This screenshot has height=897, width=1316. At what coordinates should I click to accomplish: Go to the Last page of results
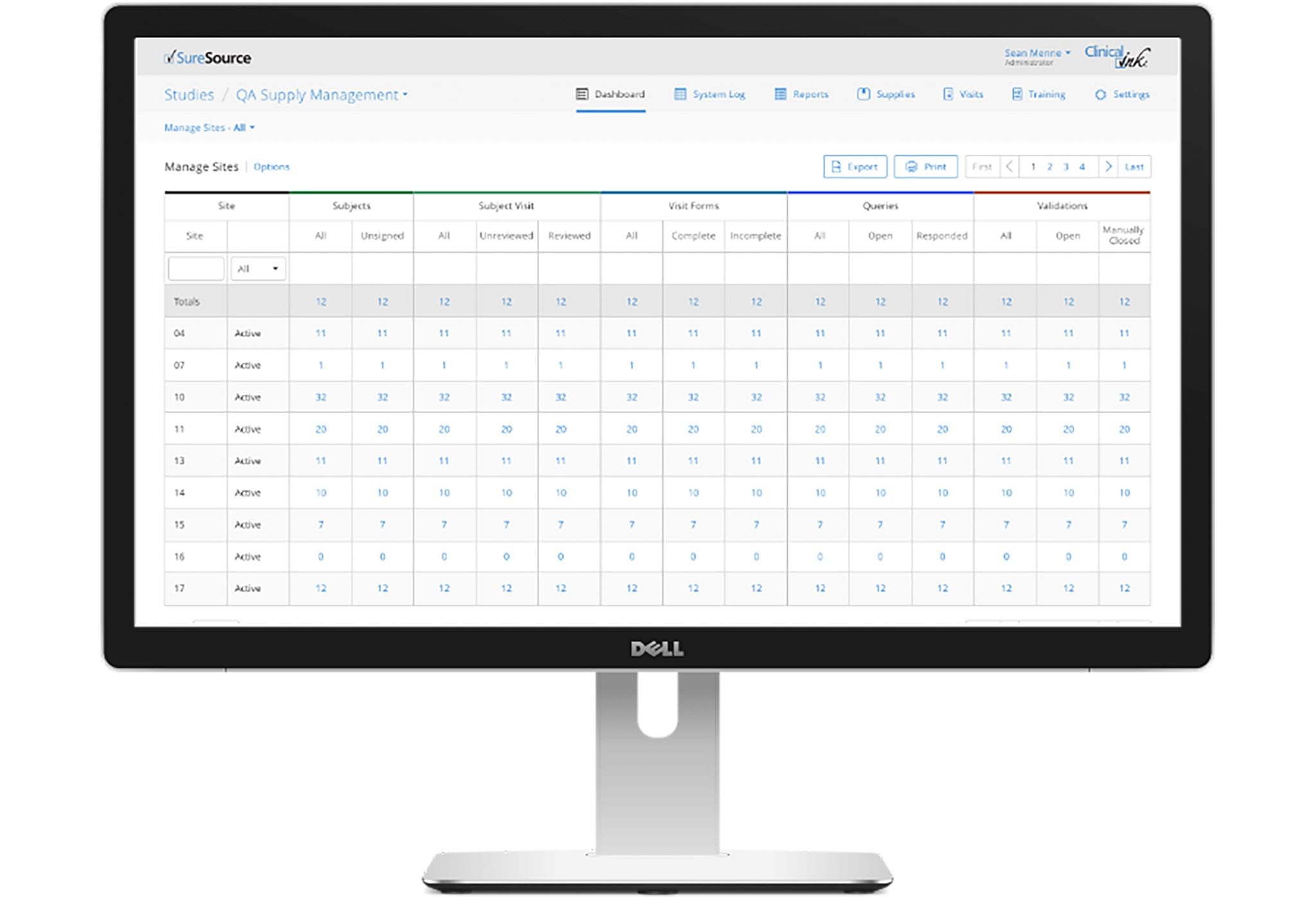tap(1135, 167)
